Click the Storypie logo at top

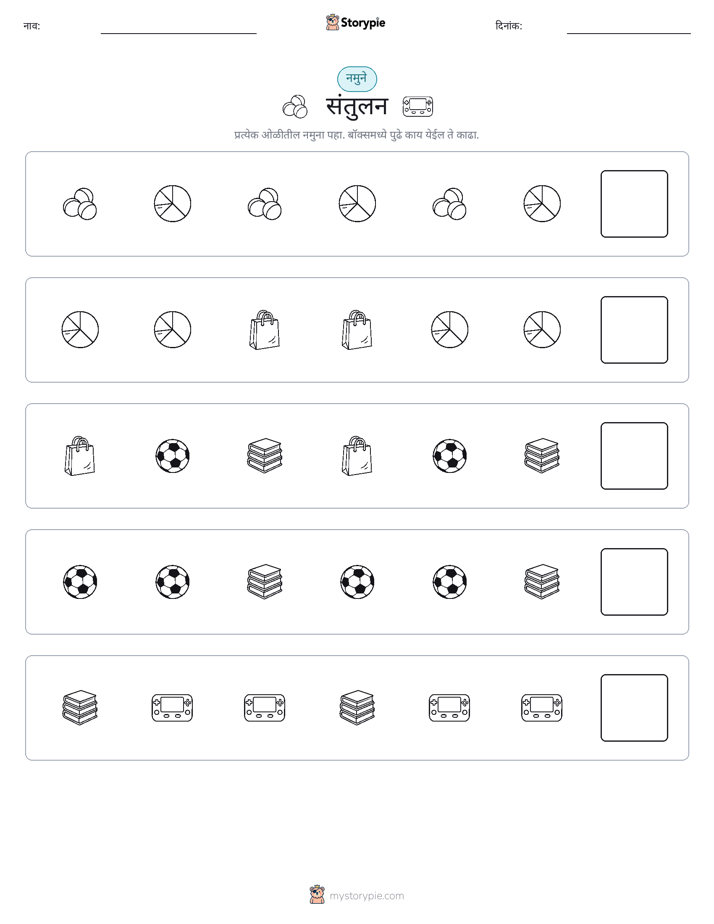(355, 22)
